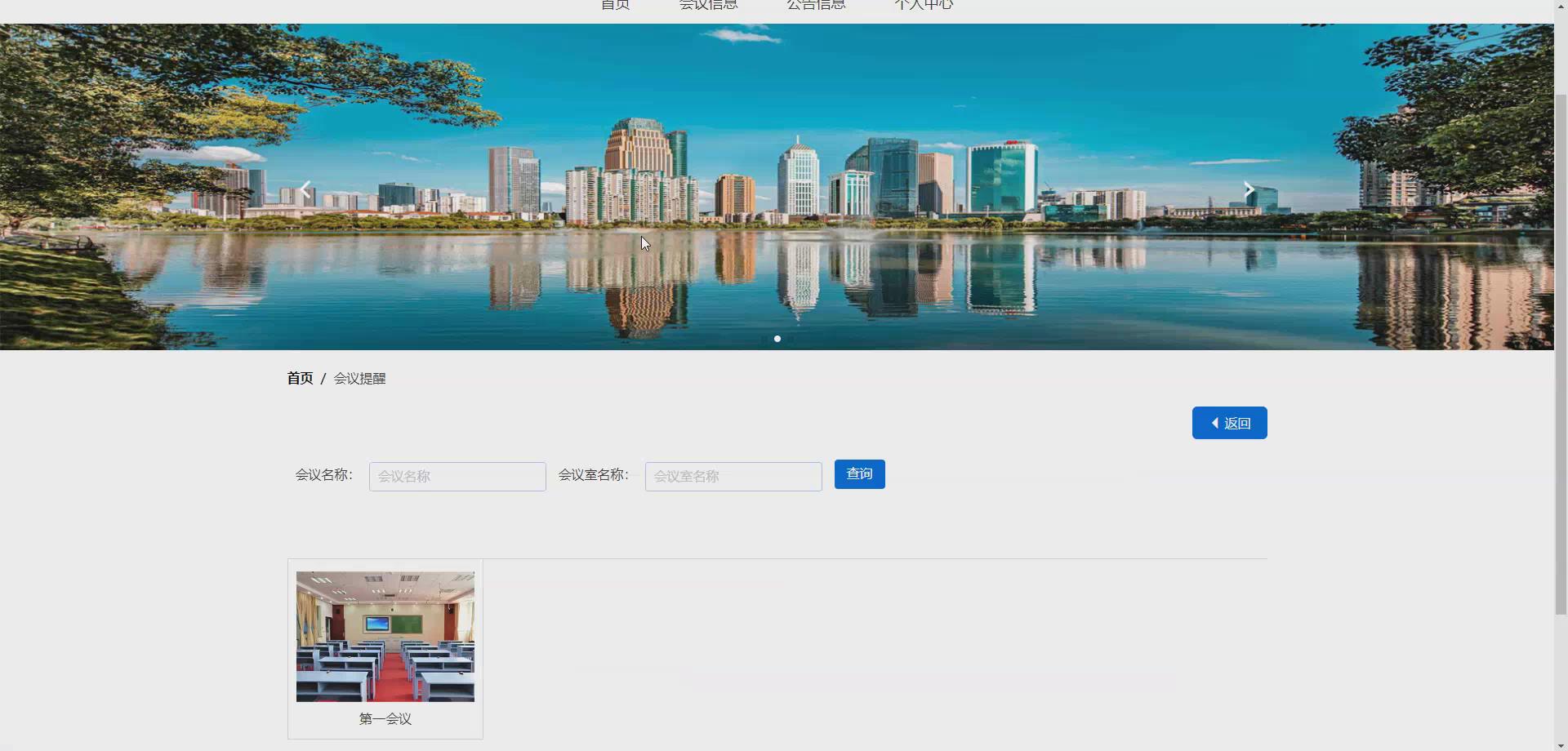The image size is (1568, 751).
Task: Click the carousel previous arrow
Action: click(x=305, y=189)
